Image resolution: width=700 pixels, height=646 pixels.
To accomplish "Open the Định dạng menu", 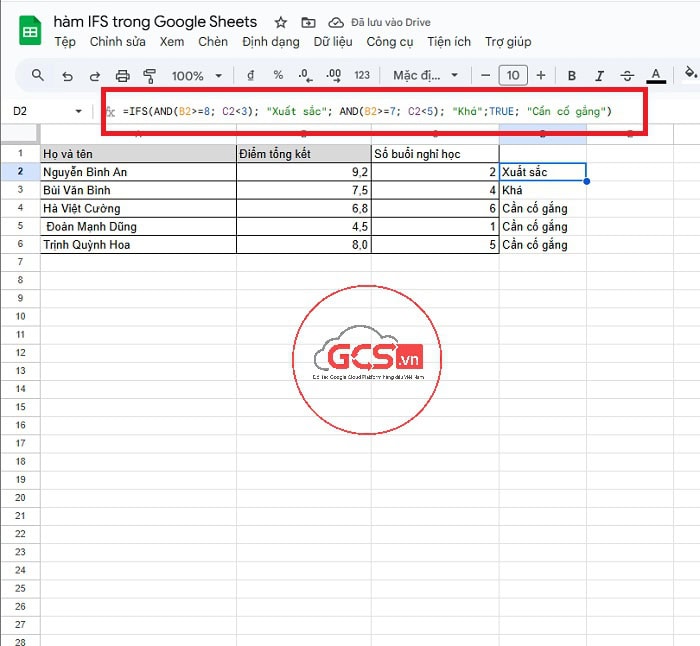I will tap(270, 42).
